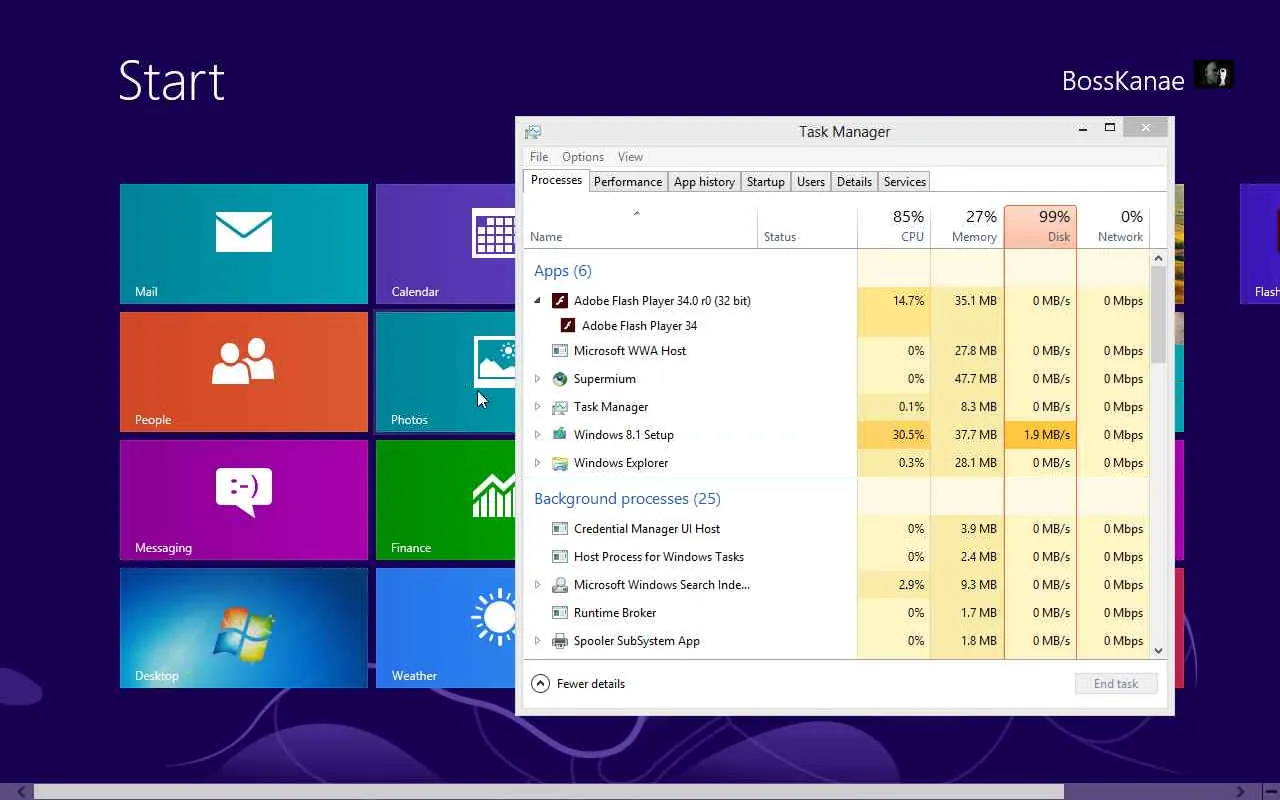The image size is (1280, 800).
Task: Click the Task Manager scrollbar down arrow
Action: click(1159, 650)
